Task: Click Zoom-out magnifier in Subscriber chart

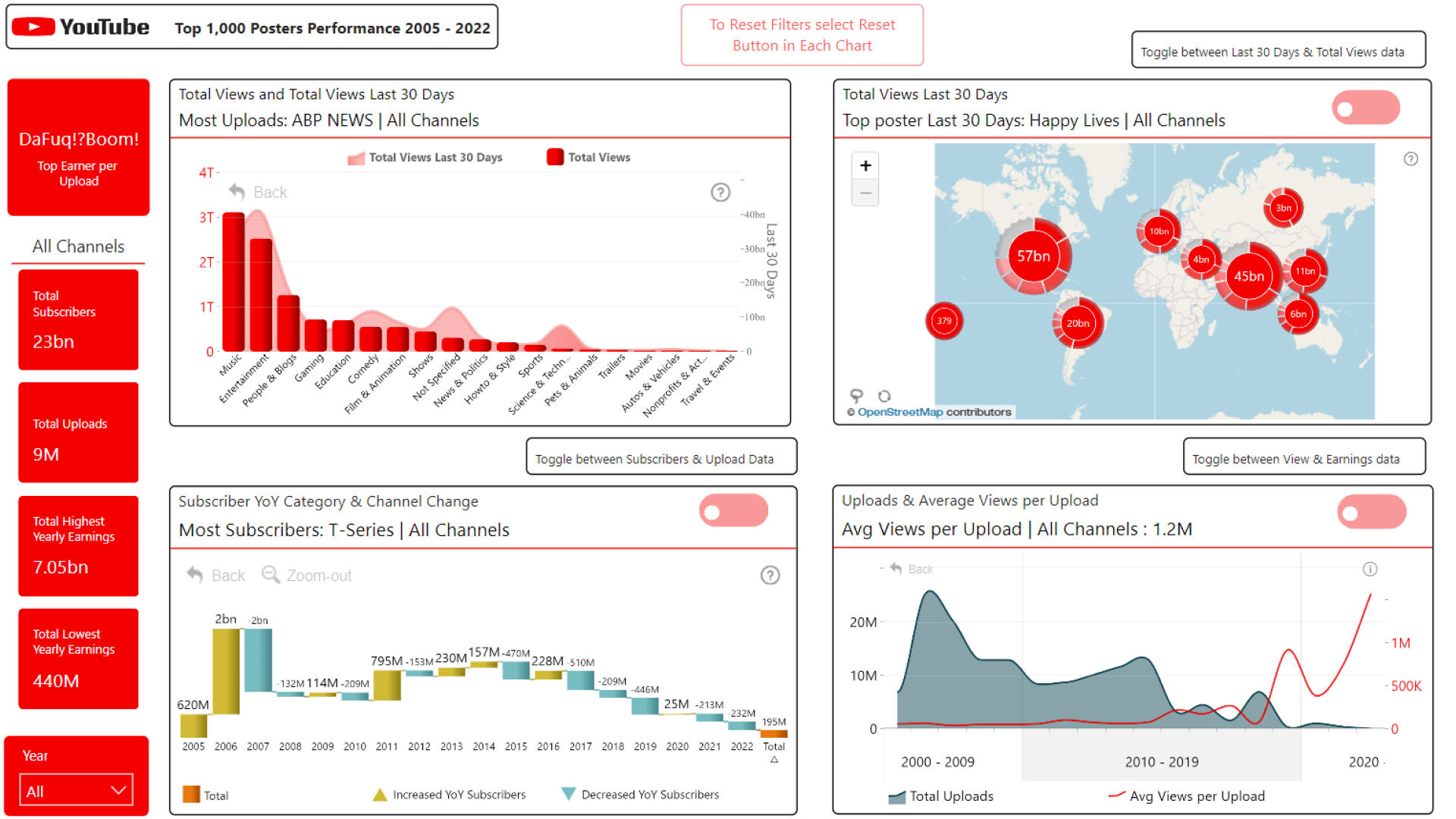Action: tap(271, 575)
